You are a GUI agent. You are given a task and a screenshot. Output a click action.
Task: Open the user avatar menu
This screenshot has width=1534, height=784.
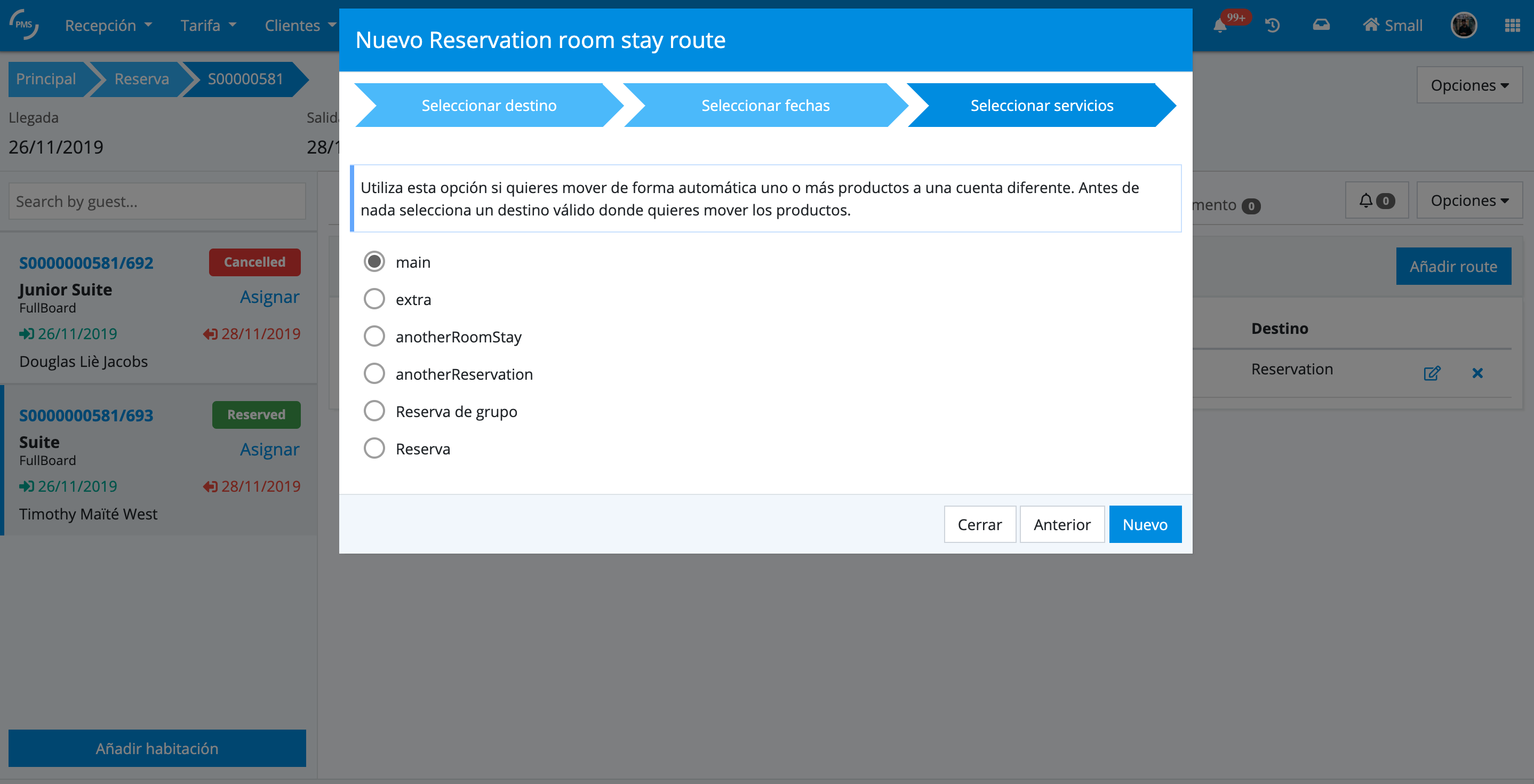click(1464, 25)
